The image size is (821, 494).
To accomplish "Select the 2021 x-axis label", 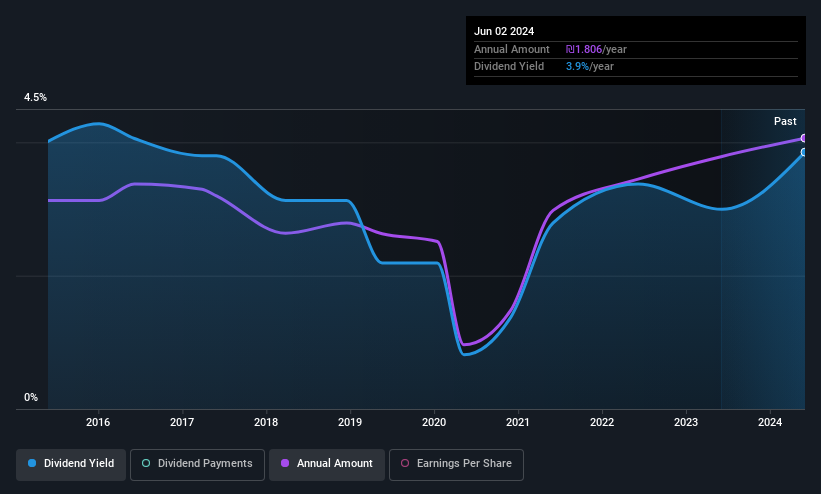I will point(518,422).
